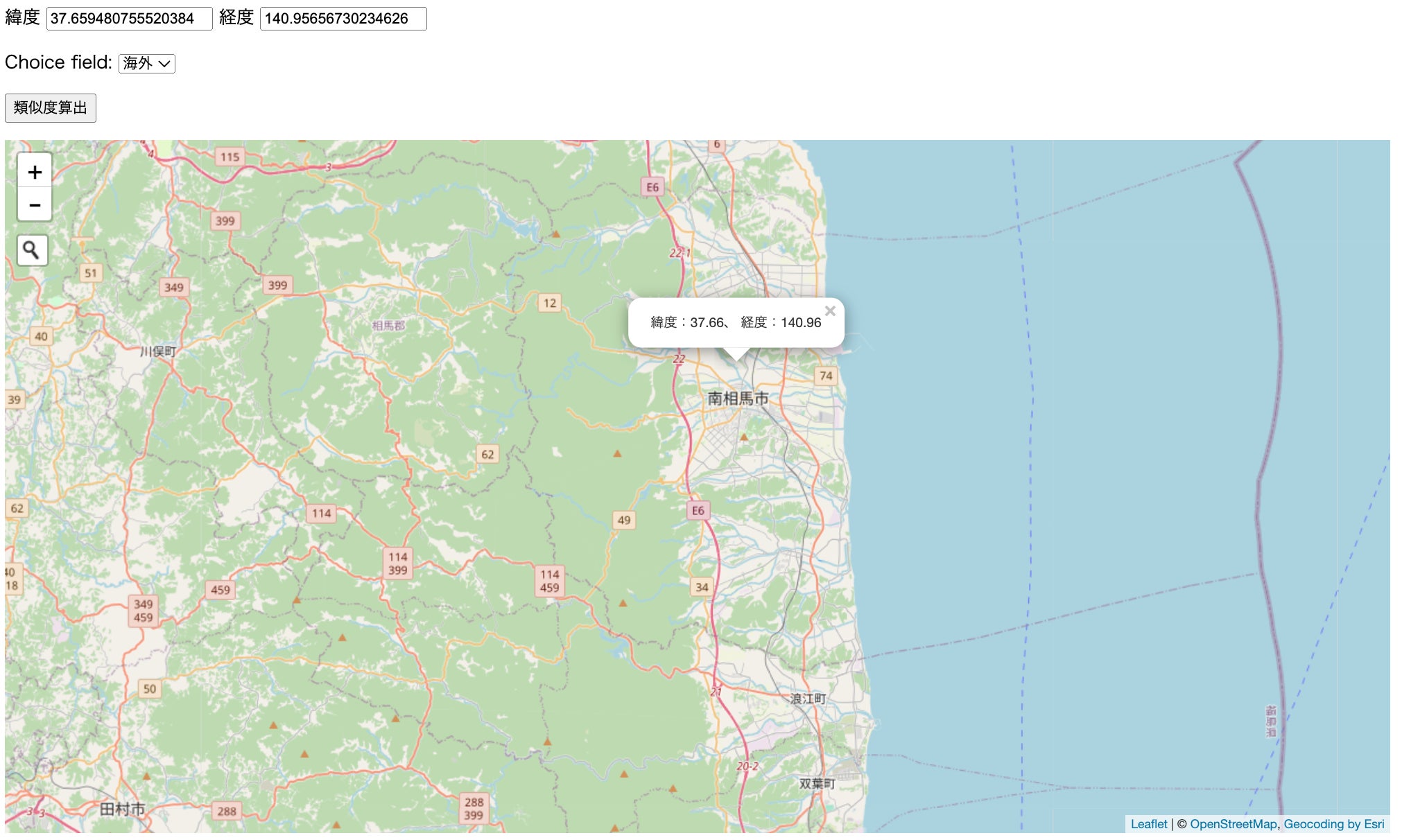Focus the 緯度 input field

(x=129, y=19)
